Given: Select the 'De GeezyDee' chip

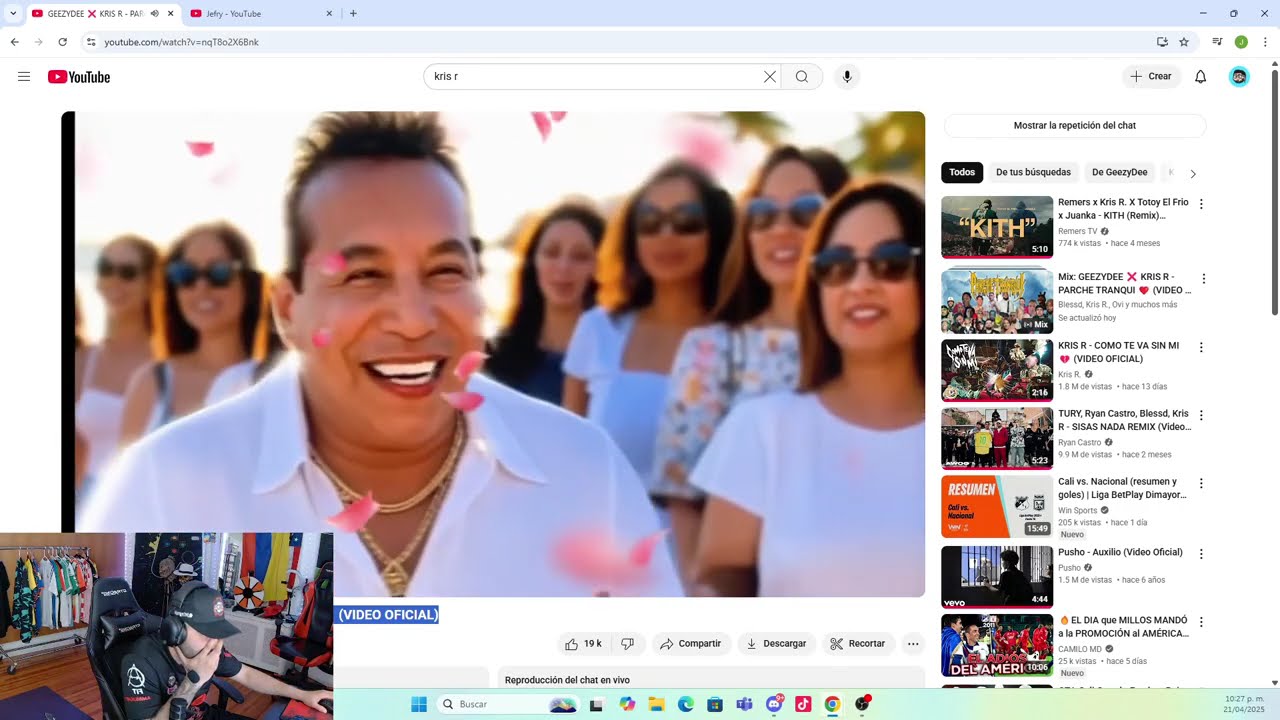Looking at the screenshot, I should [1119, 173].
